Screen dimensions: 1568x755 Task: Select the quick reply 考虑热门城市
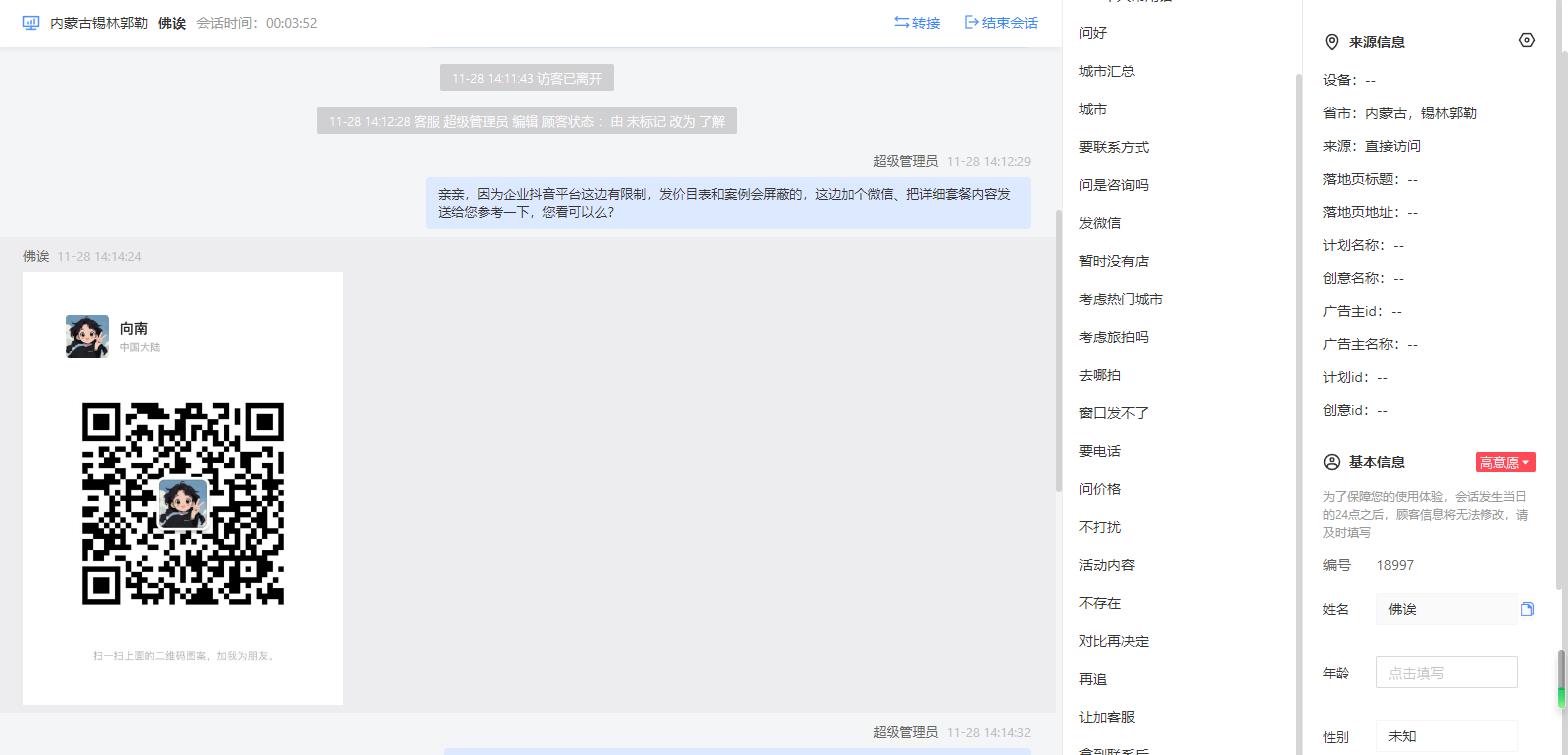(1121, 299)
